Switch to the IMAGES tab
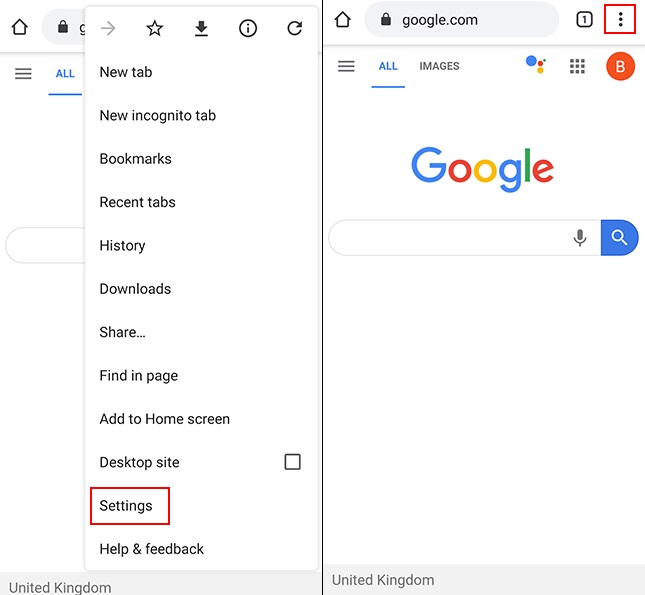645x595 pixels. pyautogui.click(x=439, y=66)
